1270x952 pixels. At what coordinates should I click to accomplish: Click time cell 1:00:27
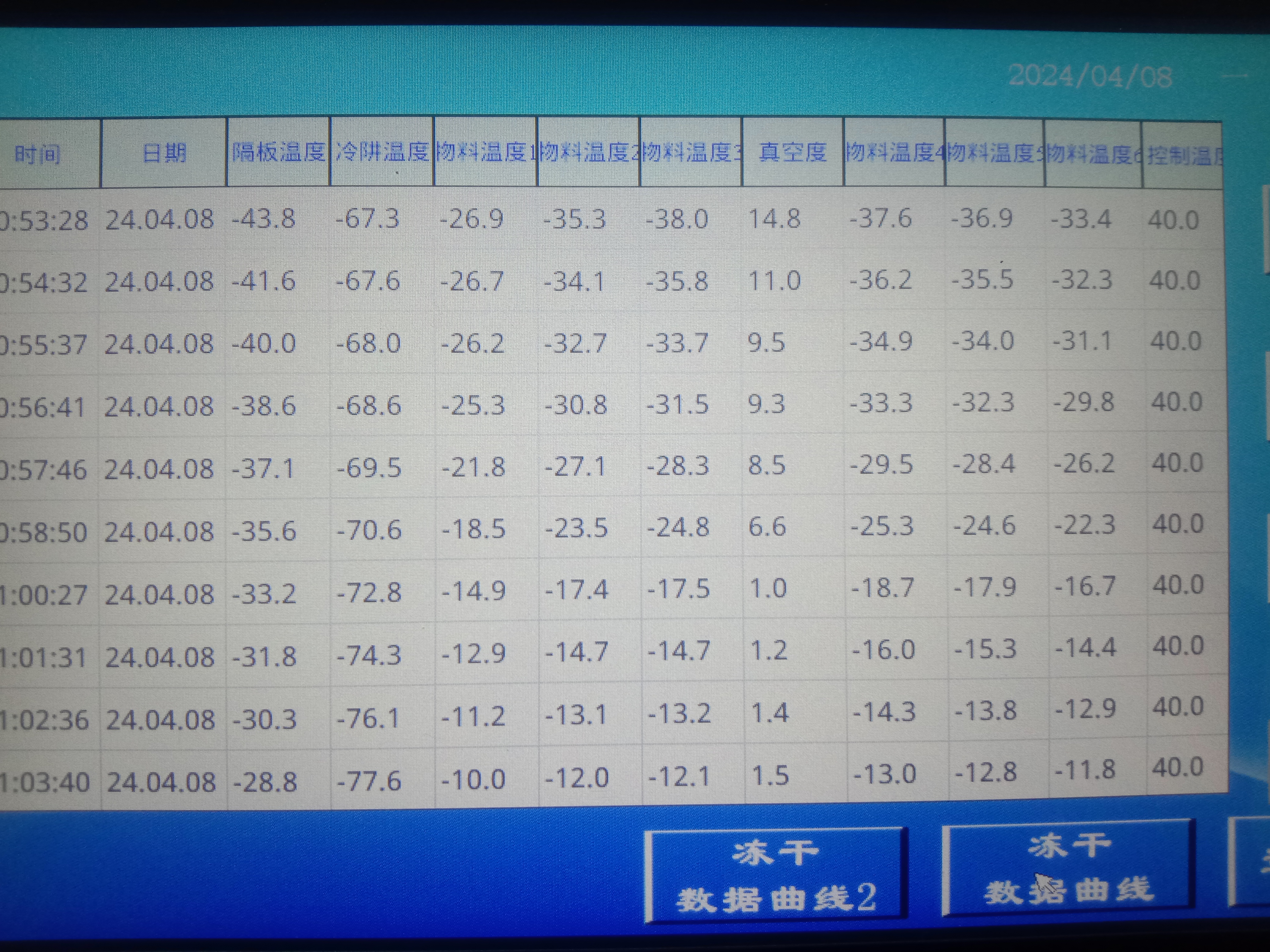pos(44,595)
